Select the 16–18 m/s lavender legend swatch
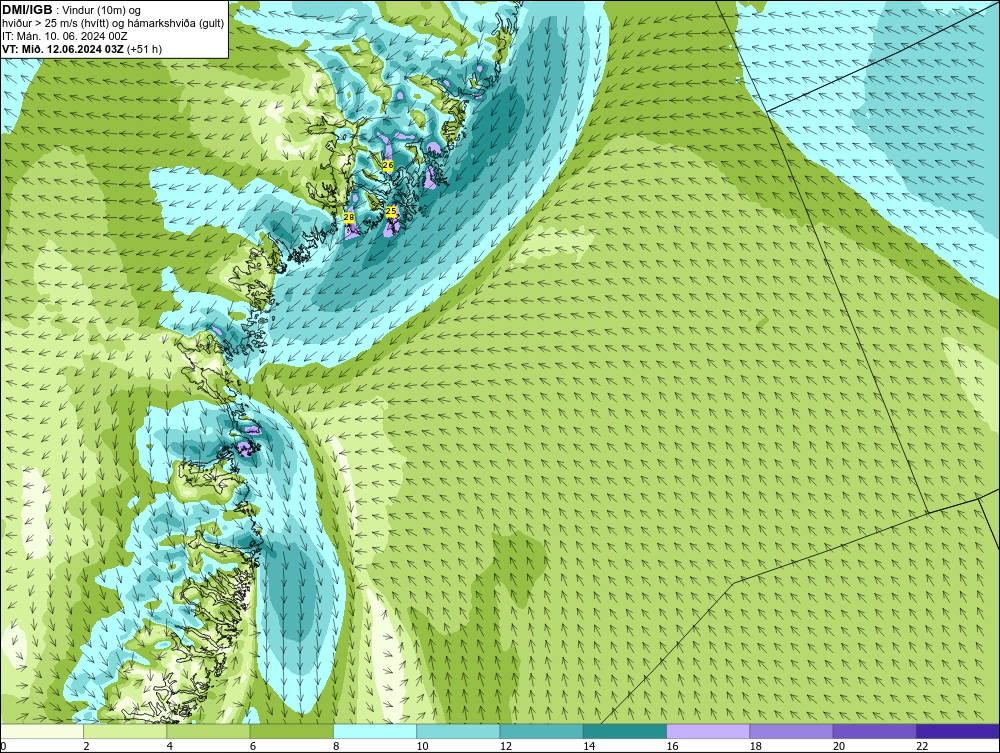The width and height of the screenshot is (1000, 753). [x=708, y=731]
